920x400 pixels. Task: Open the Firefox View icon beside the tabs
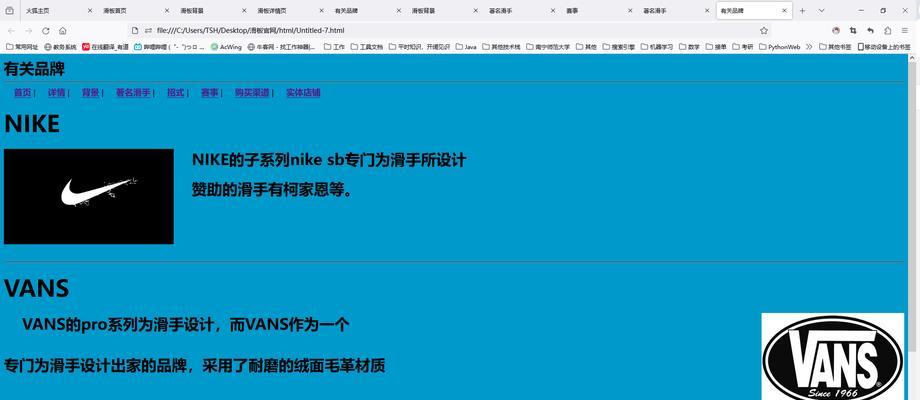coord(9,11)
